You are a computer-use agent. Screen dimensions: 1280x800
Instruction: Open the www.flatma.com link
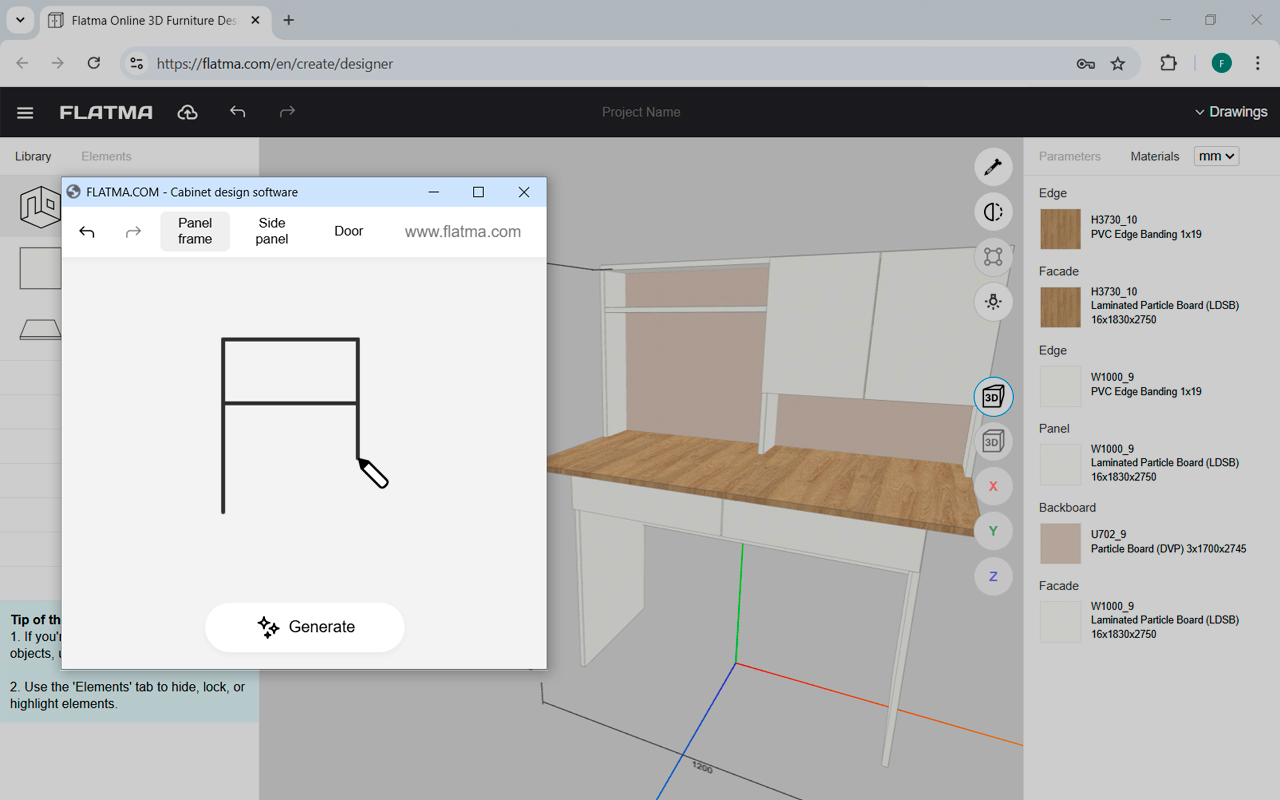click(x=462, y=231)
